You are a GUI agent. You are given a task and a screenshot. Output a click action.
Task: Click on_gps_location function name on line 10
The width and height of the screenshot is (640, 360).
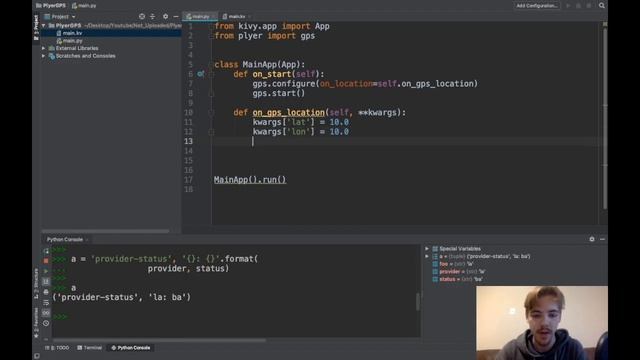pos(288,113)
